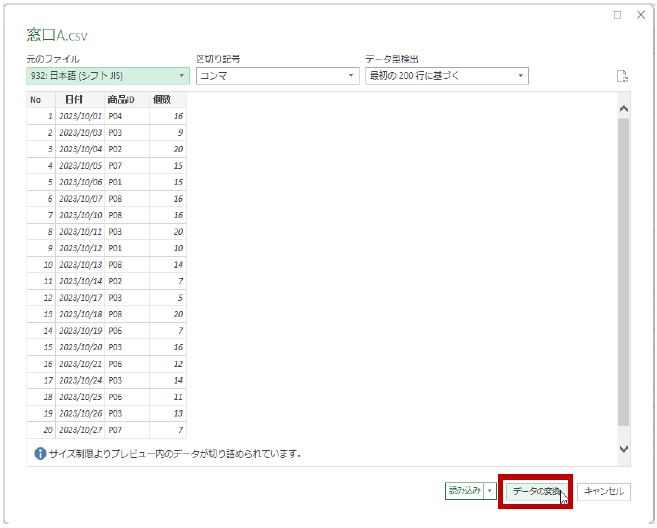
Task: Cancel the import with キャンセル
Action: tap(604, 491)
